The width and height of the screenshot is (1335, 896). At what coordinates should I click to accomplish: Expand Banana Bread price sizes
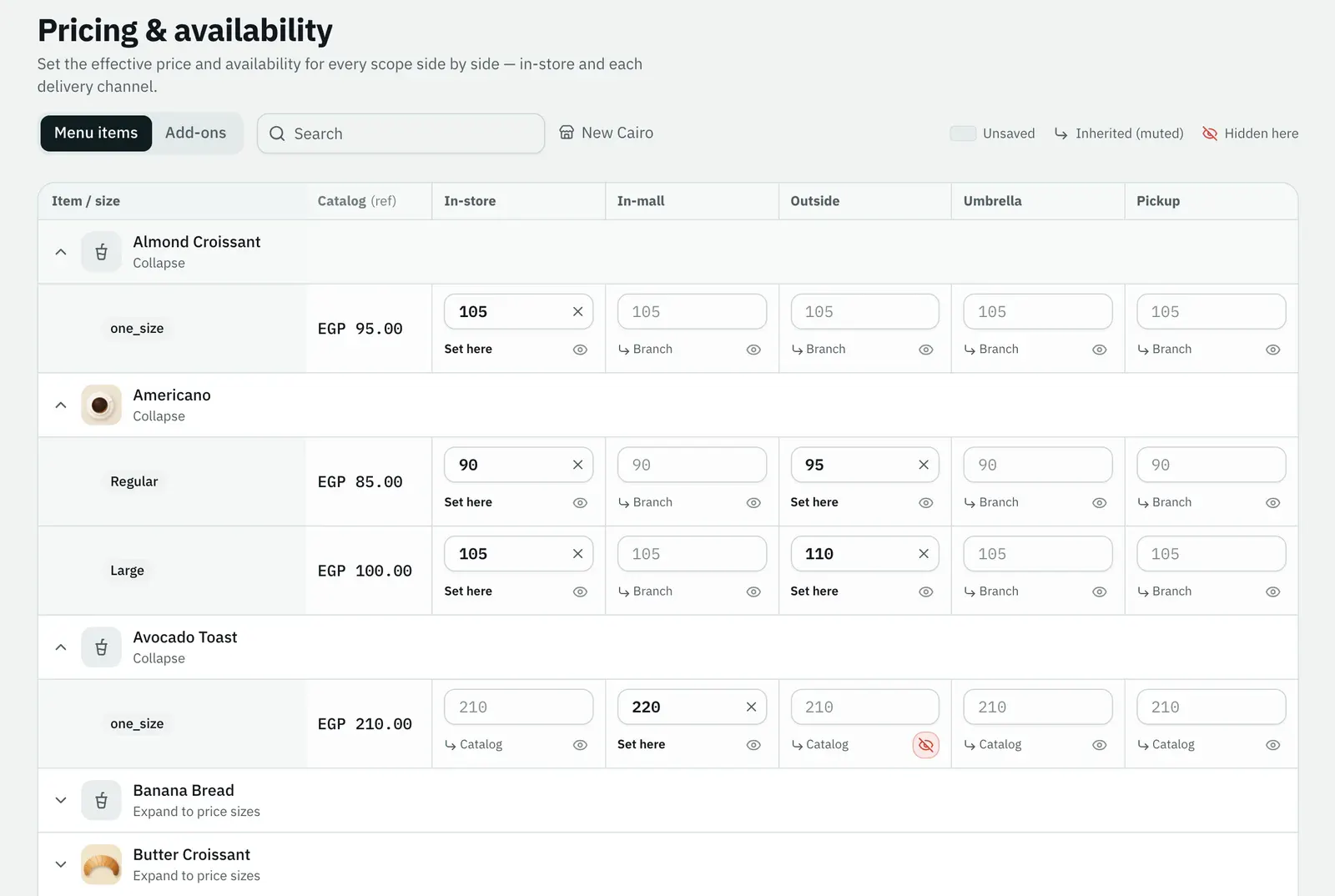[61, 801]
